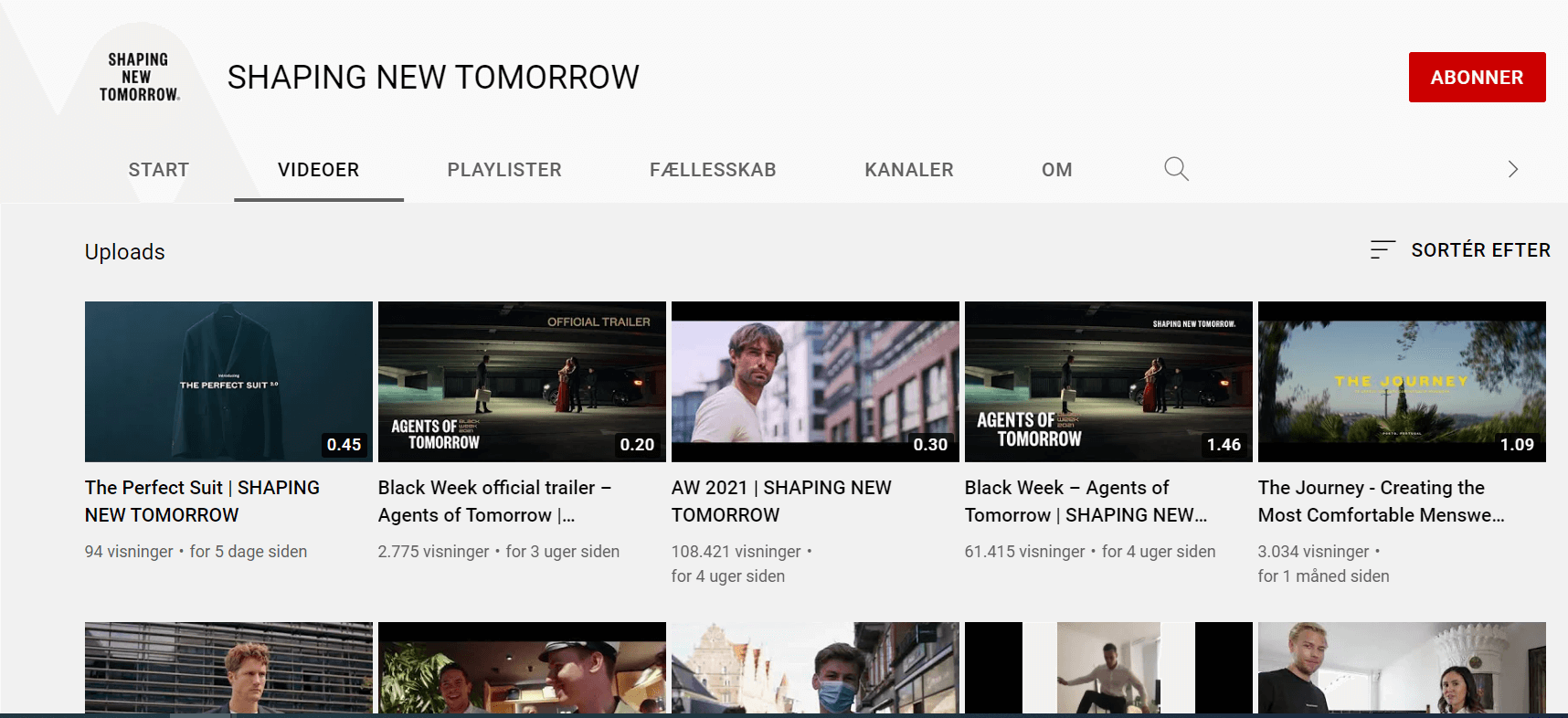The image size is (1568, 718).
Task: Open The Perfect Suit video thumbnail
Action: (x=228, y=382)
